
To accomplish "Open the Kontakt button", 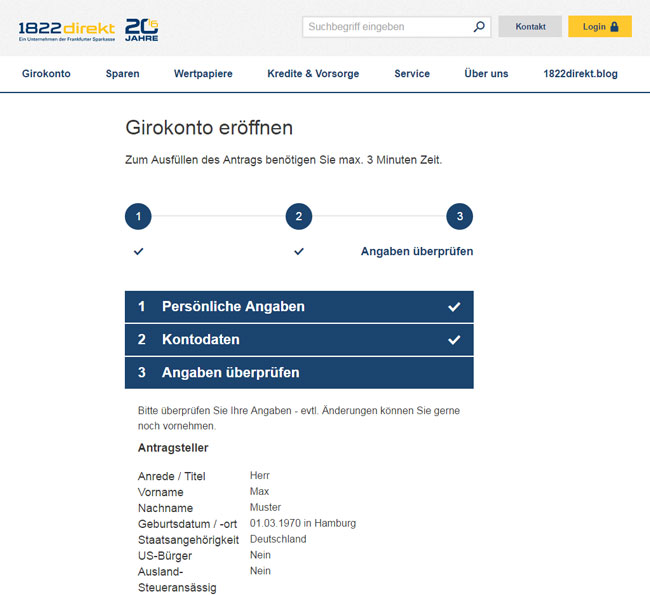I will click(530, 27).
